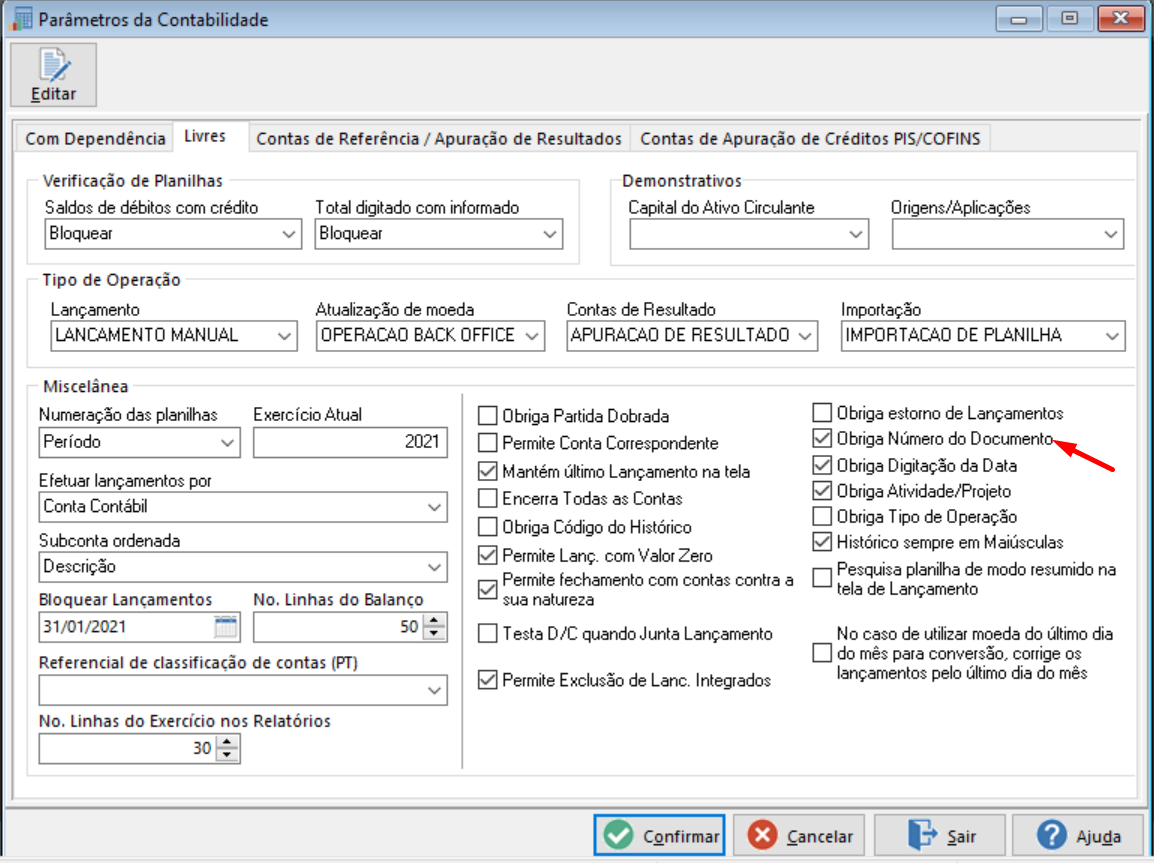Toggle Permite fechamento com contas contra natureza
The height and width of the screenshot is (863, 1154).
(x=487, y=589)
